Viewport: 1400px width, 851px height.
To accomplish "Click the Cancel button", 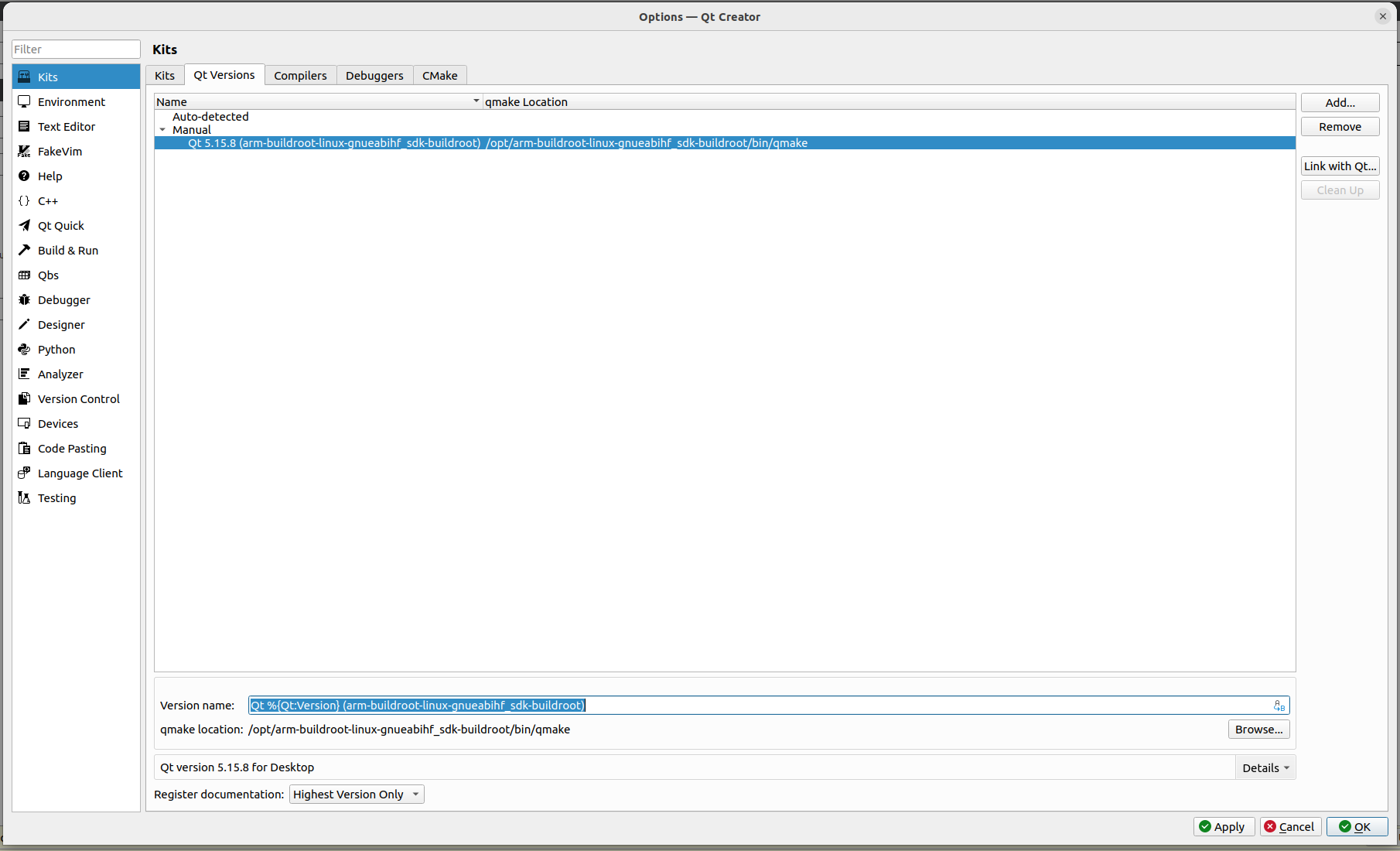I will coord(1291,827).
